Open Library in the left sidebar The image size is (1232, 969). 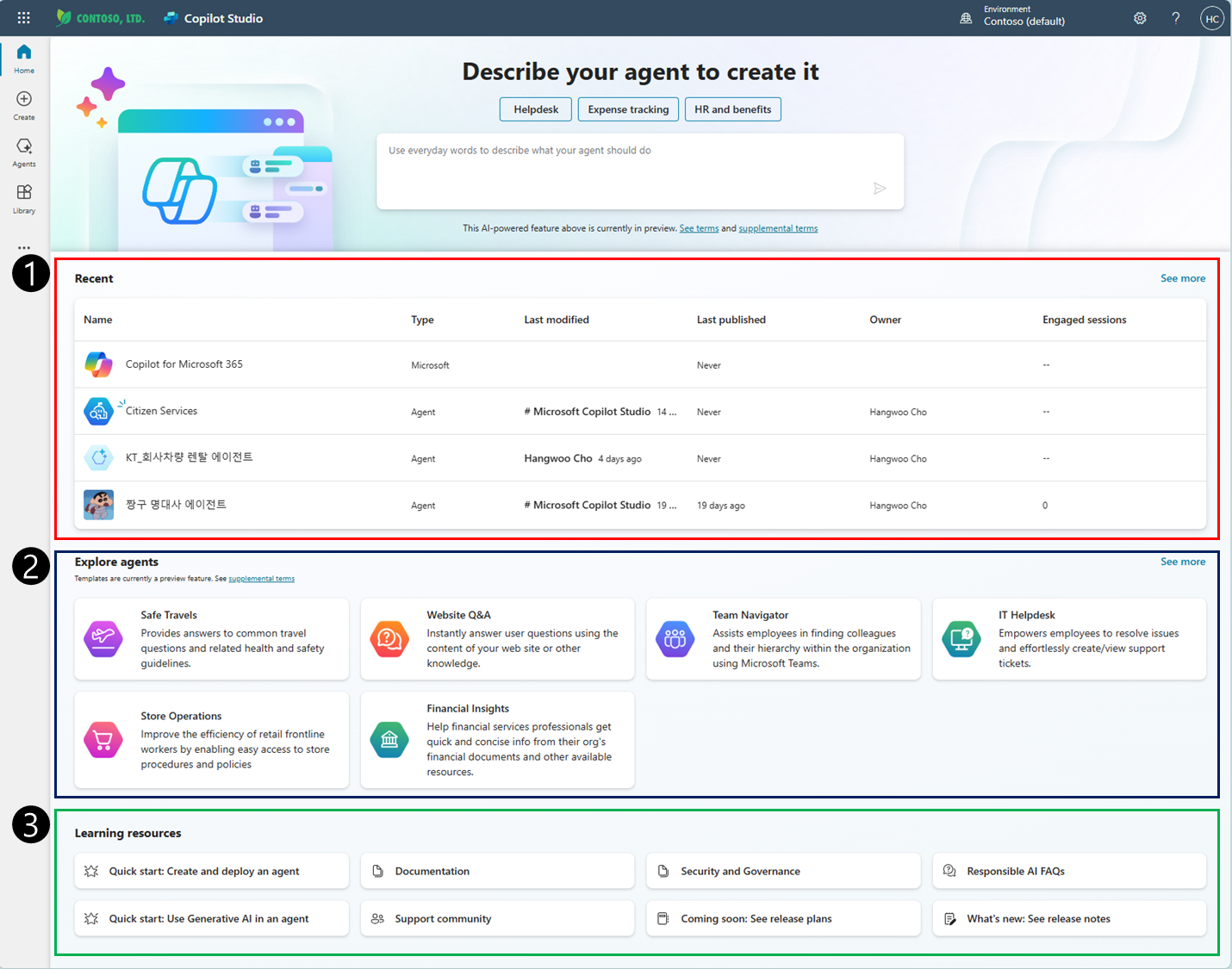point(24,198)
